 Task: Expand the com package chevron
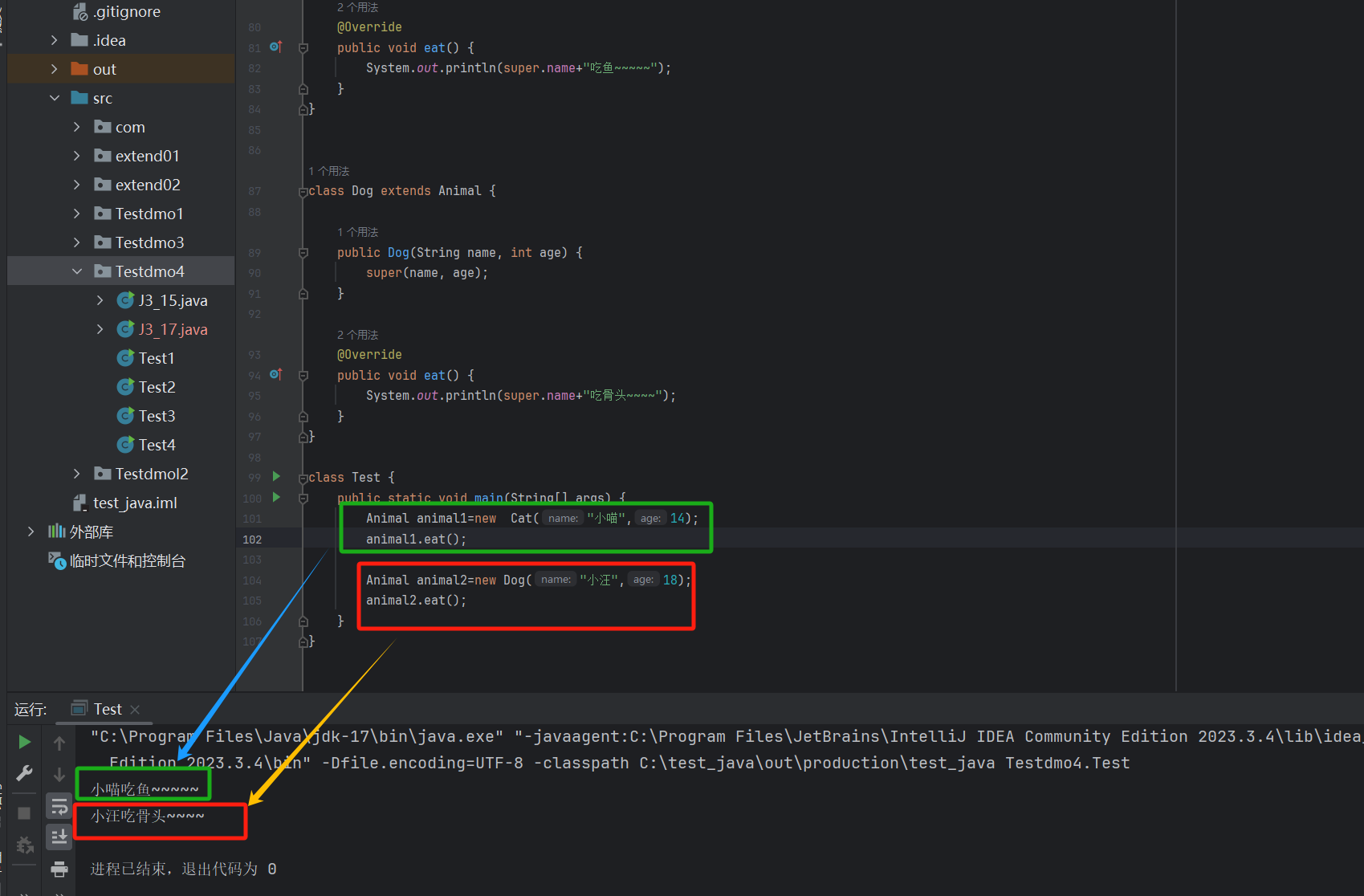coord(76,127)
